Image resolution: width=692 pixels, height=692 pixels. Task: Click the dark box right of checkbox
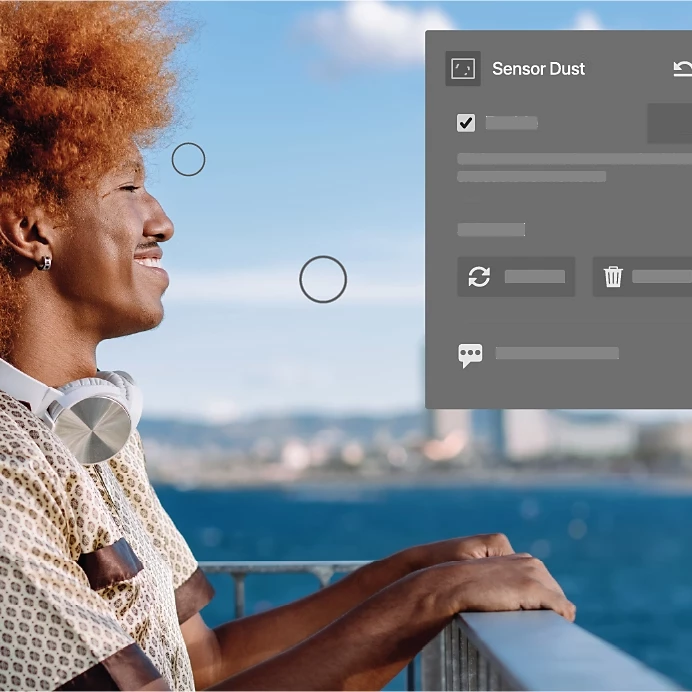[669, 123]
